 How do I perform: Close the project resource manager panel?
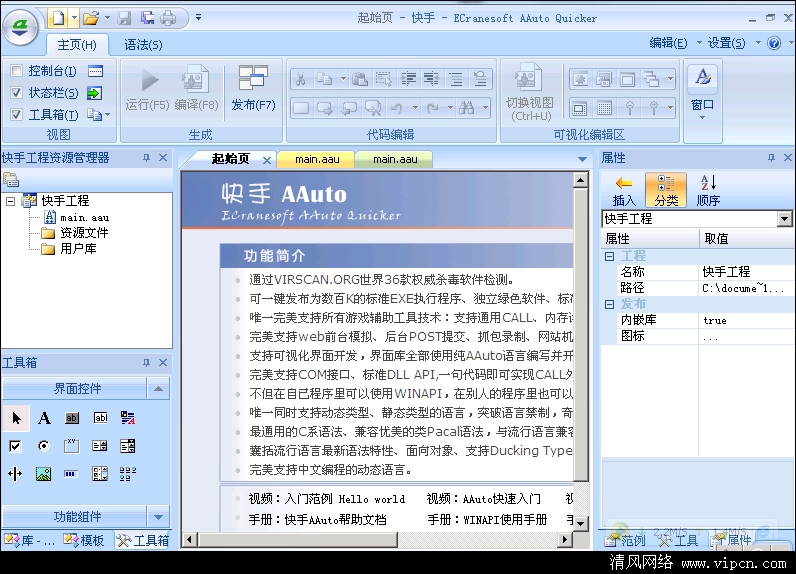pyautogui.click(x=163, y=158)
